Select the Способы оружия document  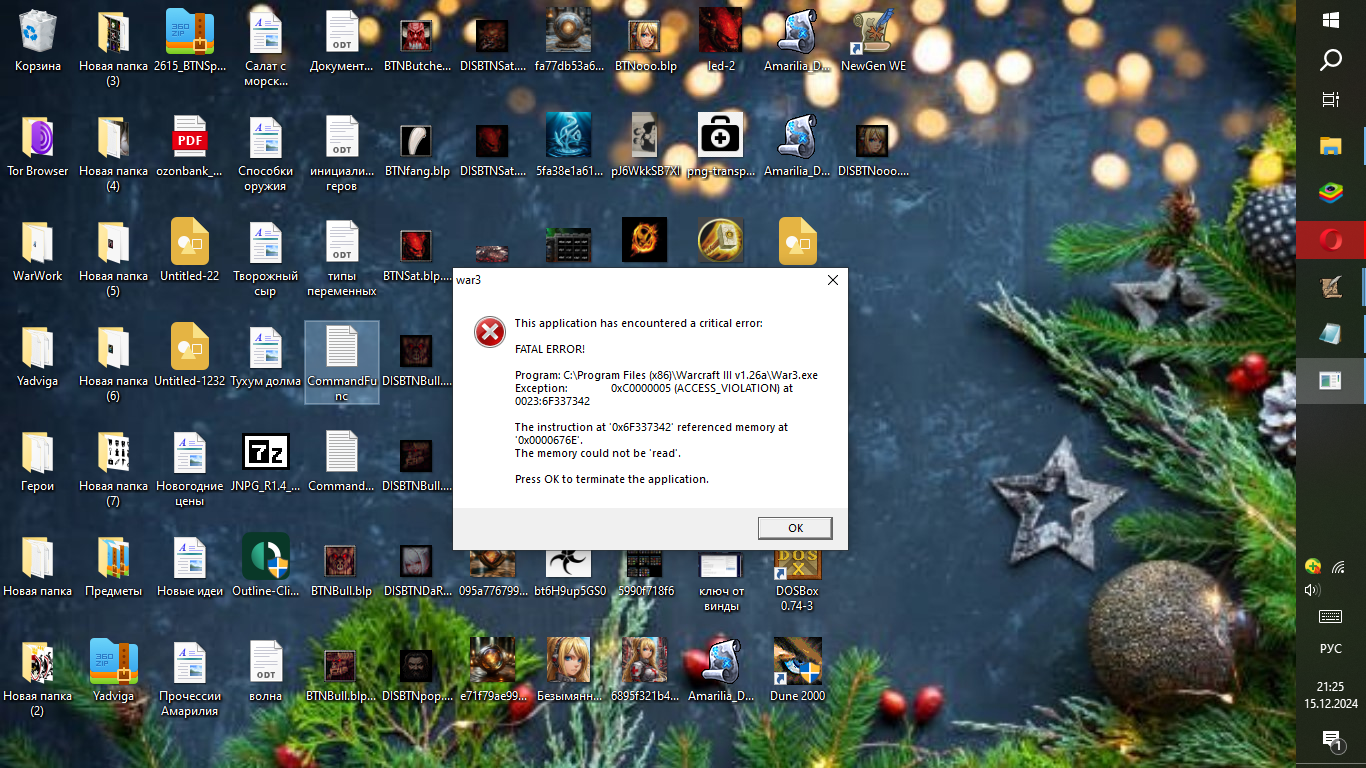click(266, 155)
